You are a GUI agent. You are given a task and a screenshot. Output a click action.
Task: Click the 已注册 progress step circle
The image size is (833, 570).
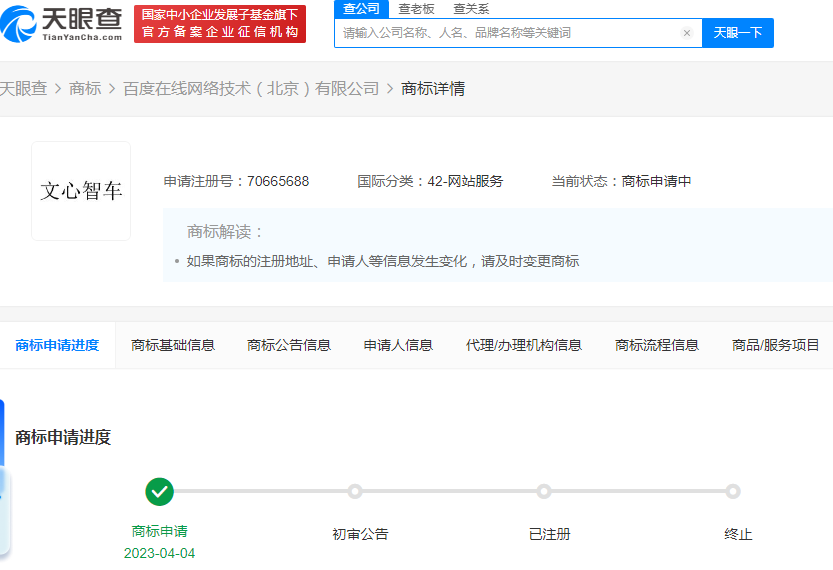click(543, 491)
